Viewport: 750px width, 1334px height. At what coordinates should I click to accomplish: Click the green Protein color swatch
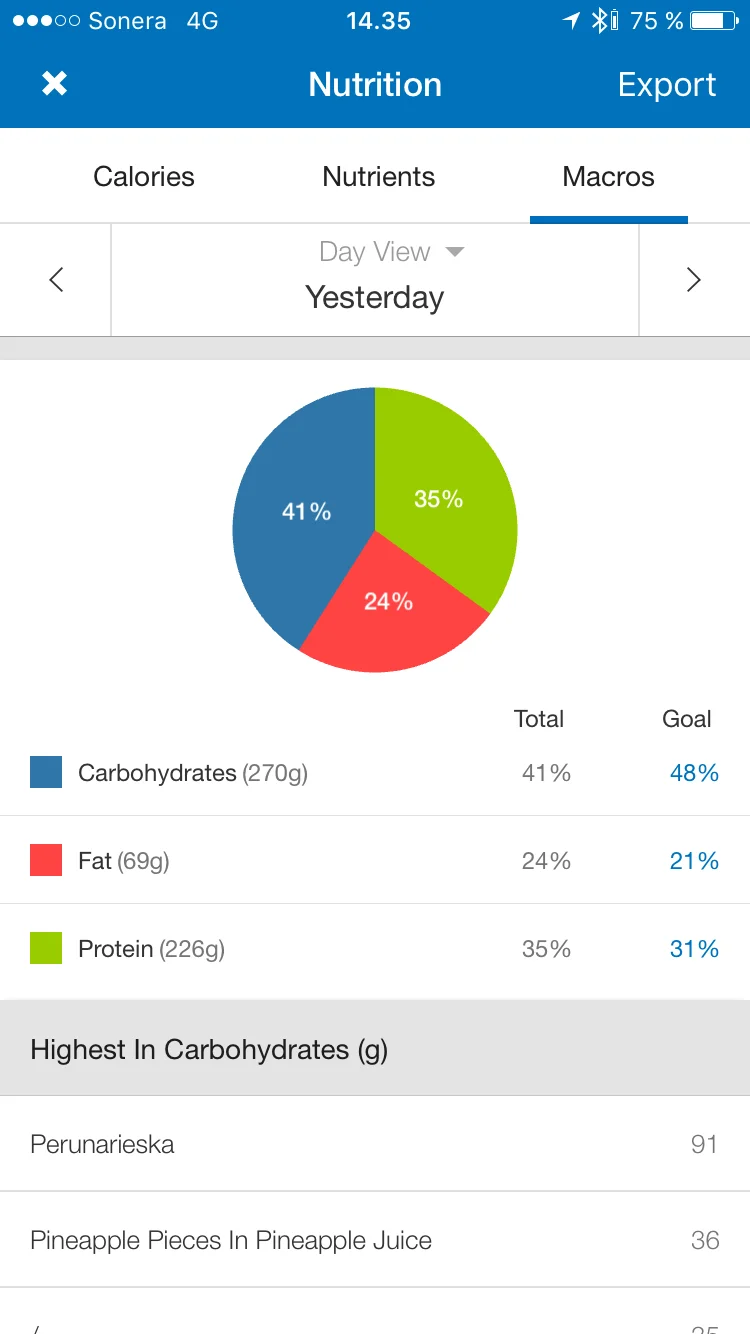46,948
